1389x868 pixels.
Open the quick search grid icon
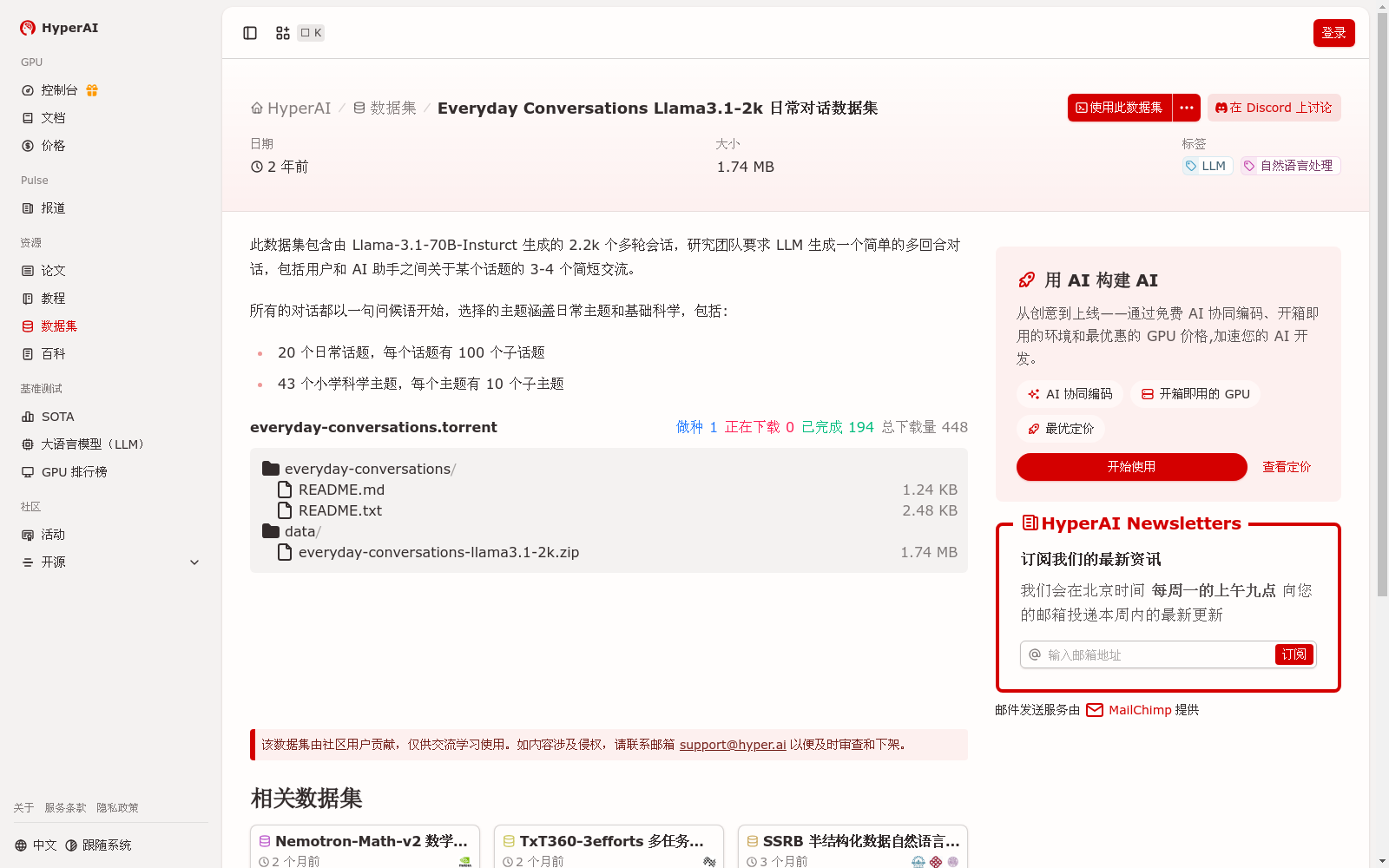(x=283, y=33)
